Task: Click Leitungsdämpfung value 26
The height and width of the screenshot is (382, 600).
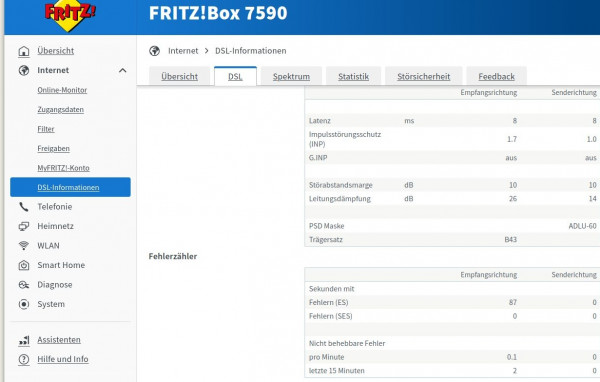Action: [x=513, y=199]
